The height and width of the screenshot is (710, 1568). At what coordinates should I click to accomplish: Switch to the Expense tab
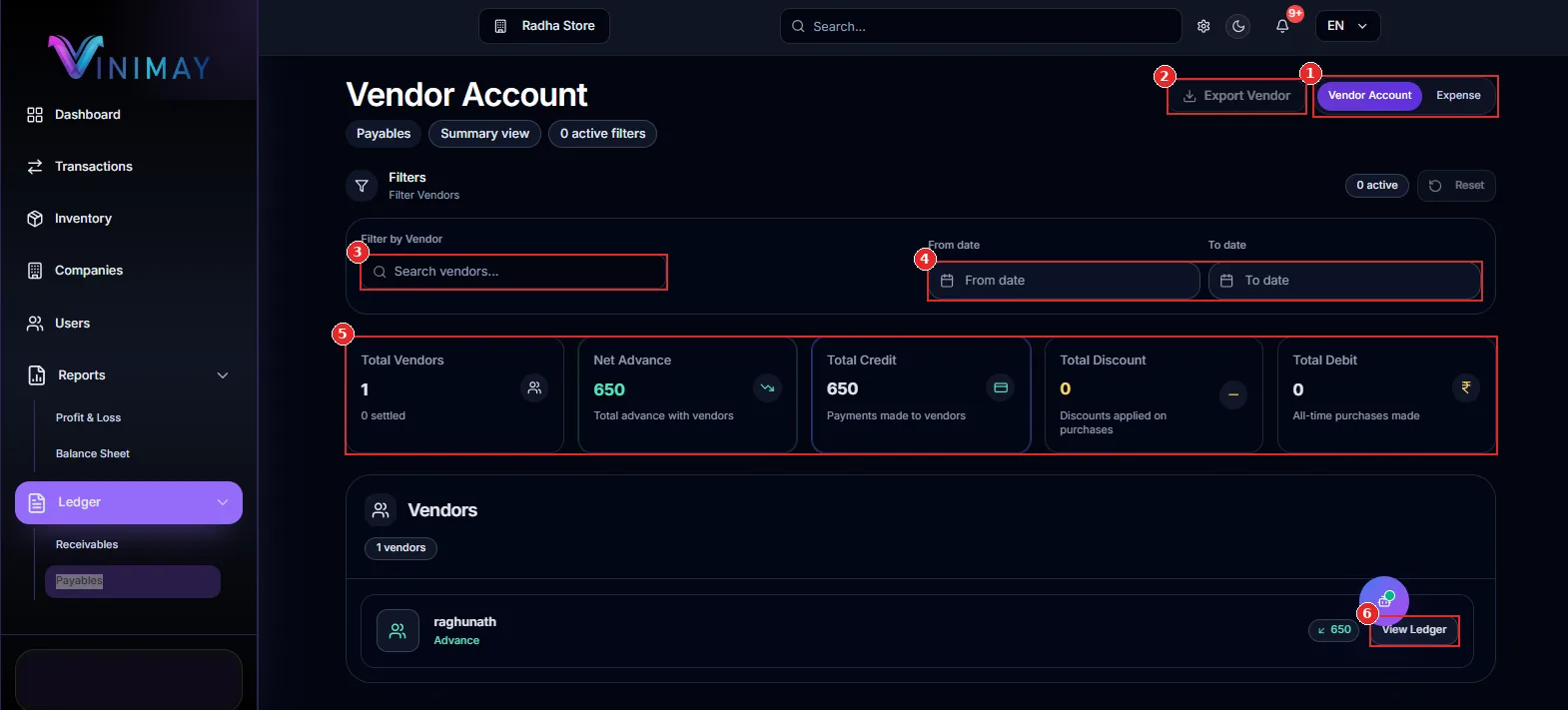click(1458, 96)
